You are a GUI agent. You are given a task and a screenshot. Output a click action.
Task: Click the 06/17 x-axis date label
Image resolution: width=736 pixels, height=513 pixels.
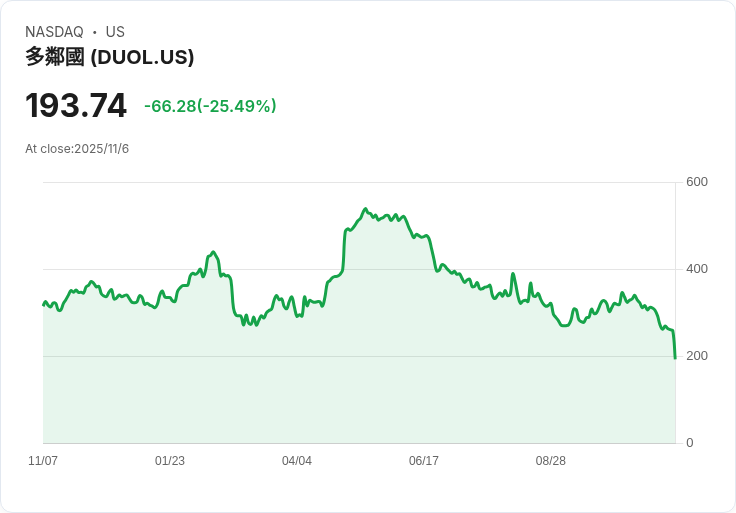(x=424, y=460)
